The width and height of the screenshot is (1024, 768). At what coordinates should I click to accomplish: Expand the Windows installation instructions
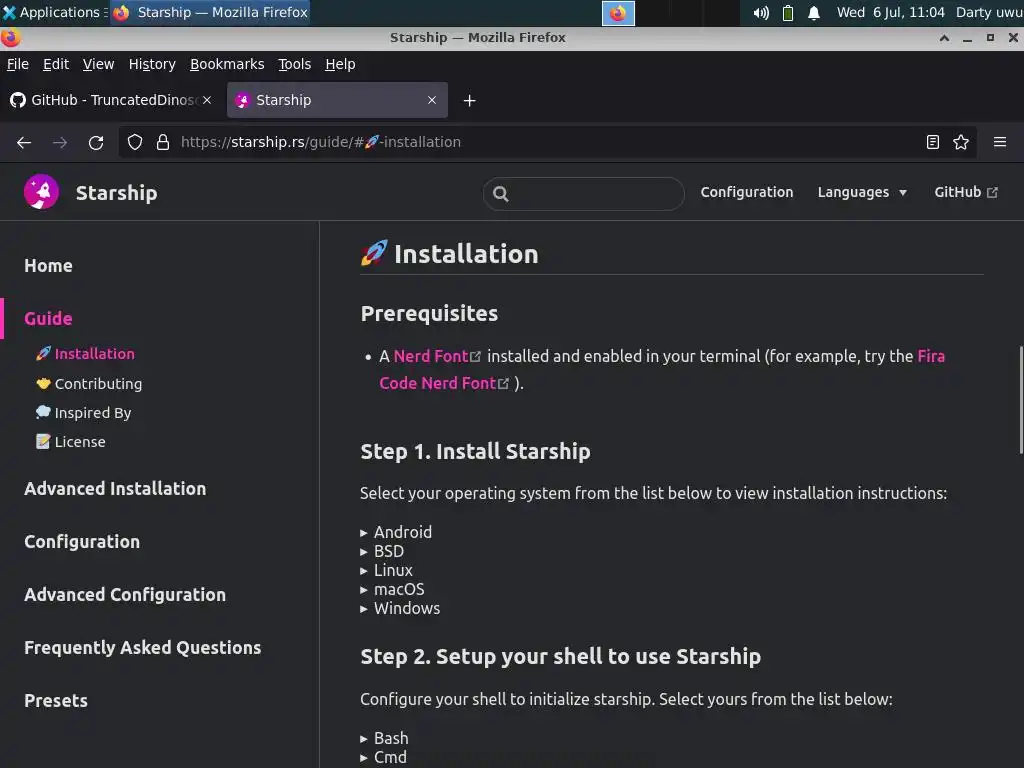[x=400, y=608]
